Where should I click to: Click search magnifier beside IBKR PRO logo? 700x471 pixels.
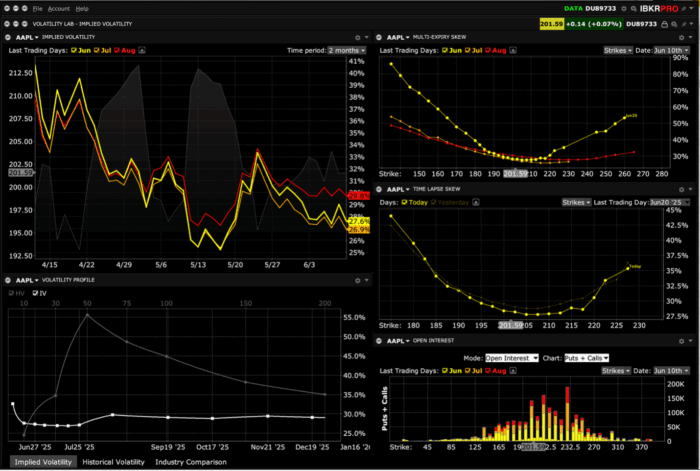[633, 8]
